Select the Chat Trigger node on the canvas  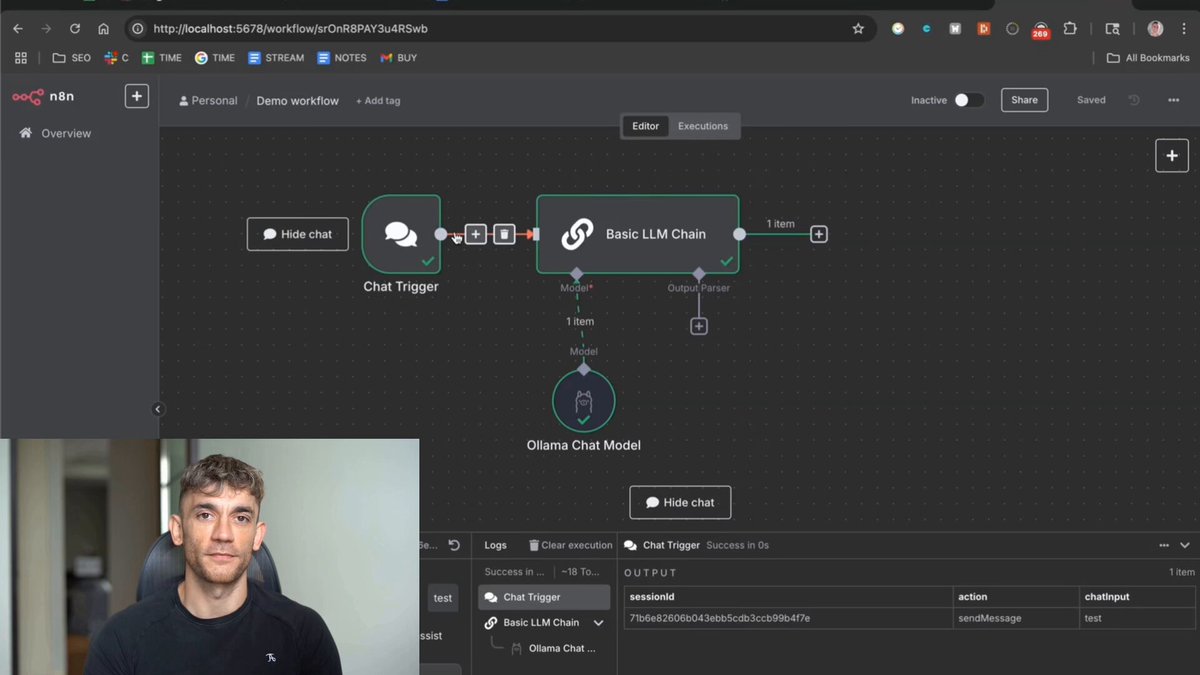tap(401, 234)
